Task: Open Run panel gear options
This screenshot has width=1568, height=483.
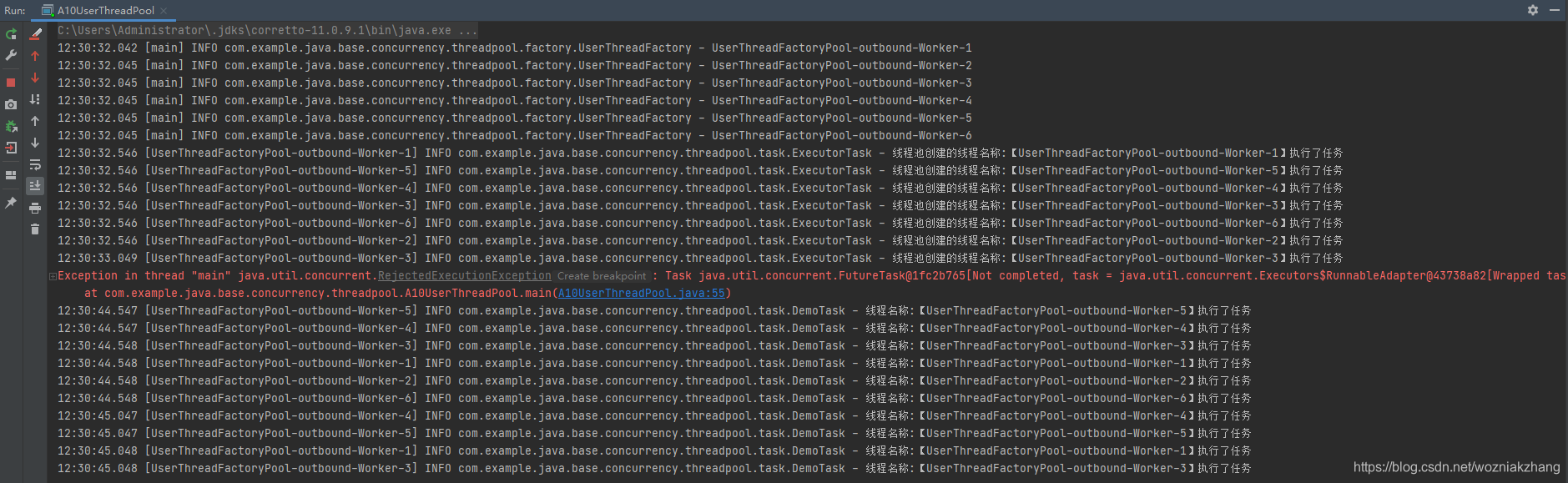Action: click(1533, 10)
